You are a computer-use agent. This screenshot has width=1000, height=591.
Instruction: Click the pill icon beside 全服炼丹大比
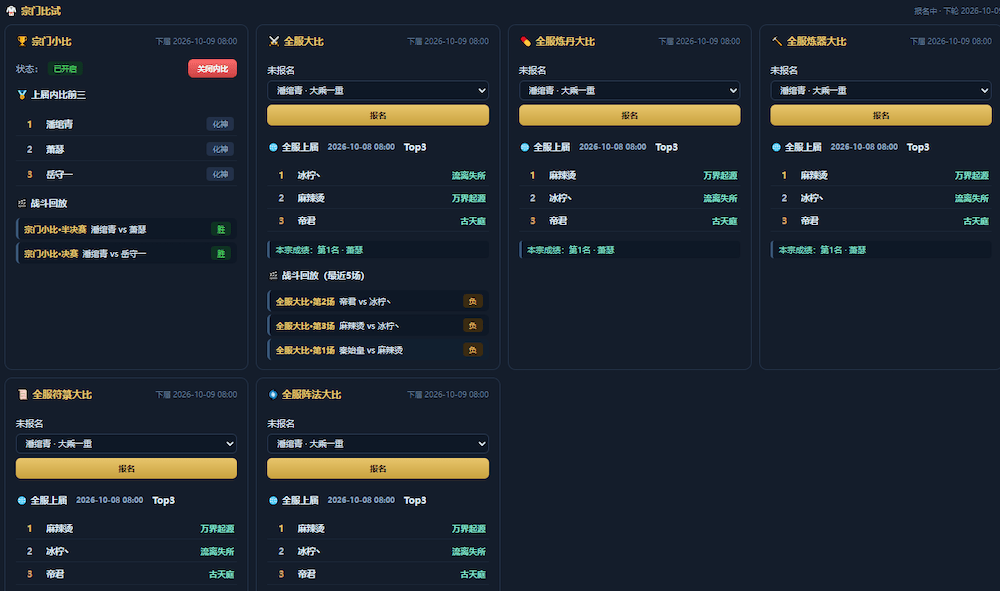[x=526, y=41]
